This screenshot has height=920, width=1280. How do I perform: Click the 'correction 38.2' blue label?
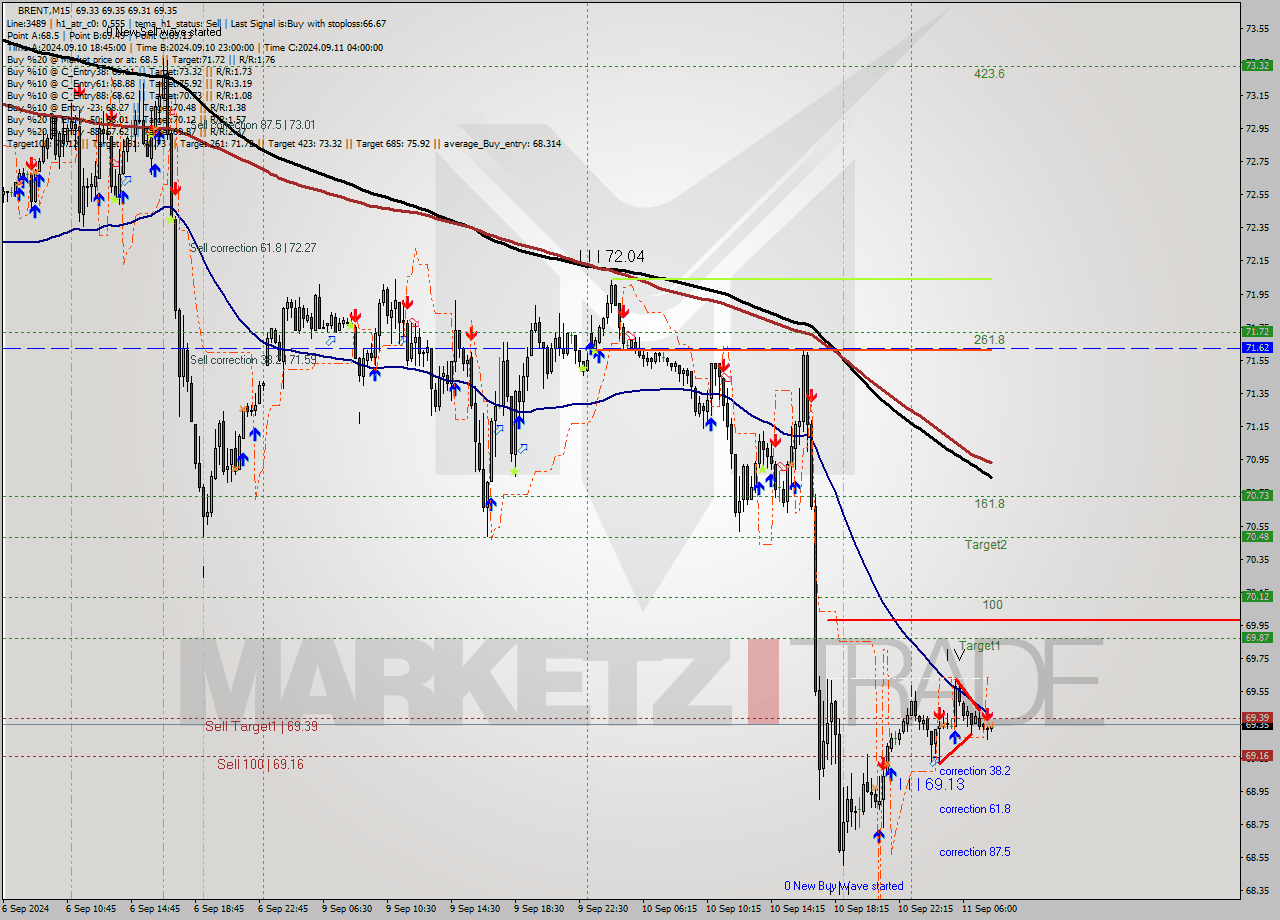coord(975,771)
